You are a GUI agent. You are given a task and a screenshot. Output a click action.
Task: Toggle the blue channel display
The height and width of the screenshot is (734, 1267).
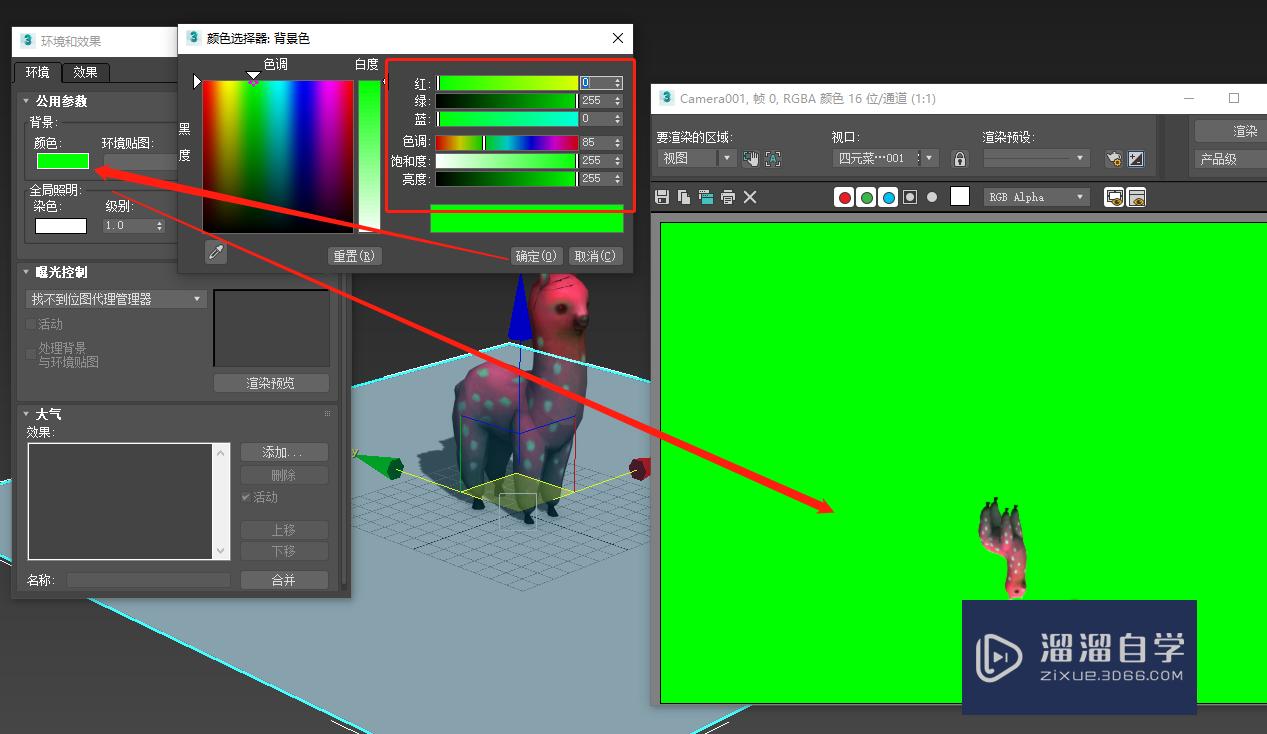(889, 197)
